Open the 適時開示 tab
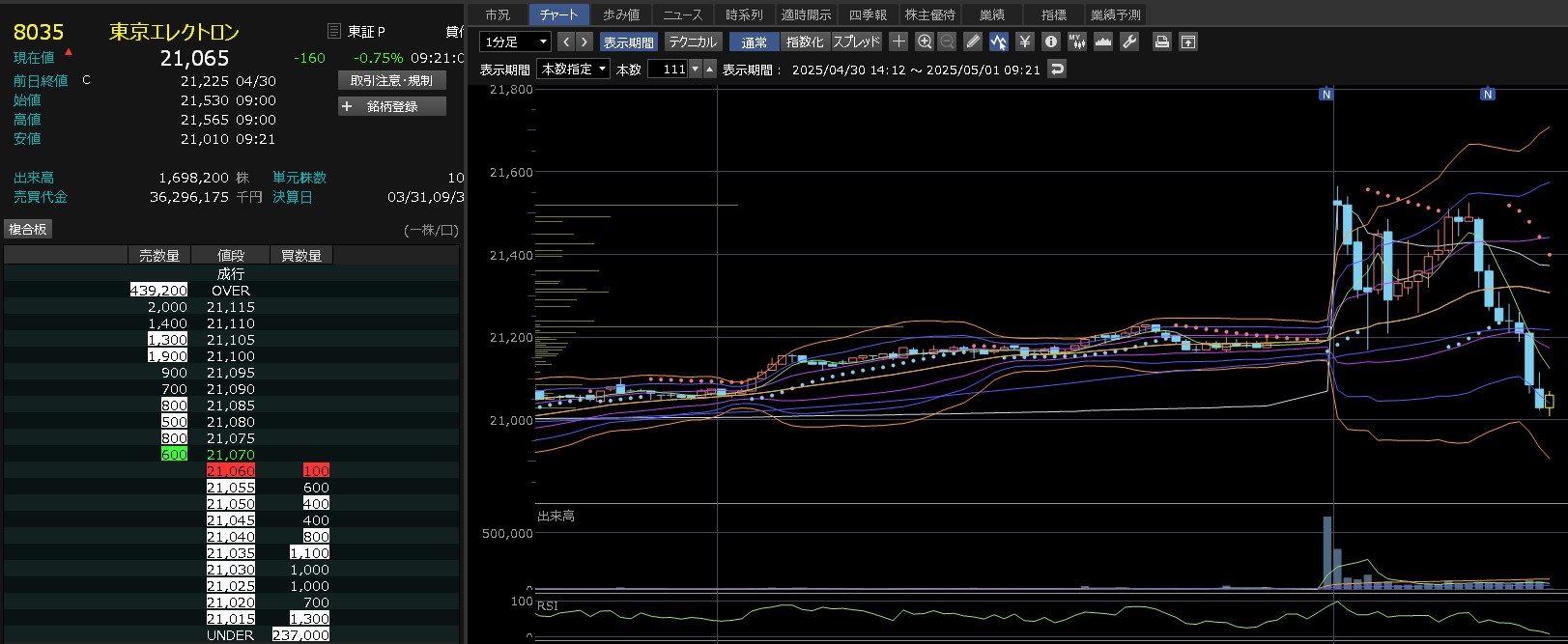Viewport: 1568px width, 644px height. click(x=806, y=14)
